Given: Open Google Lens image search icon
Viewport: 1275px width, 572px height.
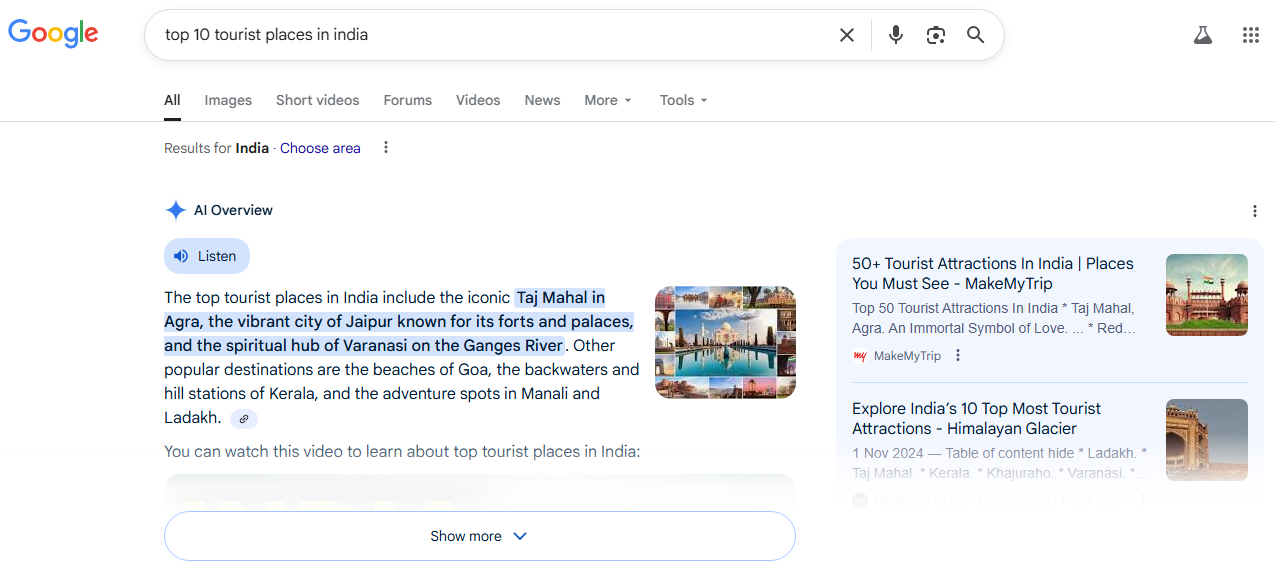Looking at the screenshot, I should 936,35.
